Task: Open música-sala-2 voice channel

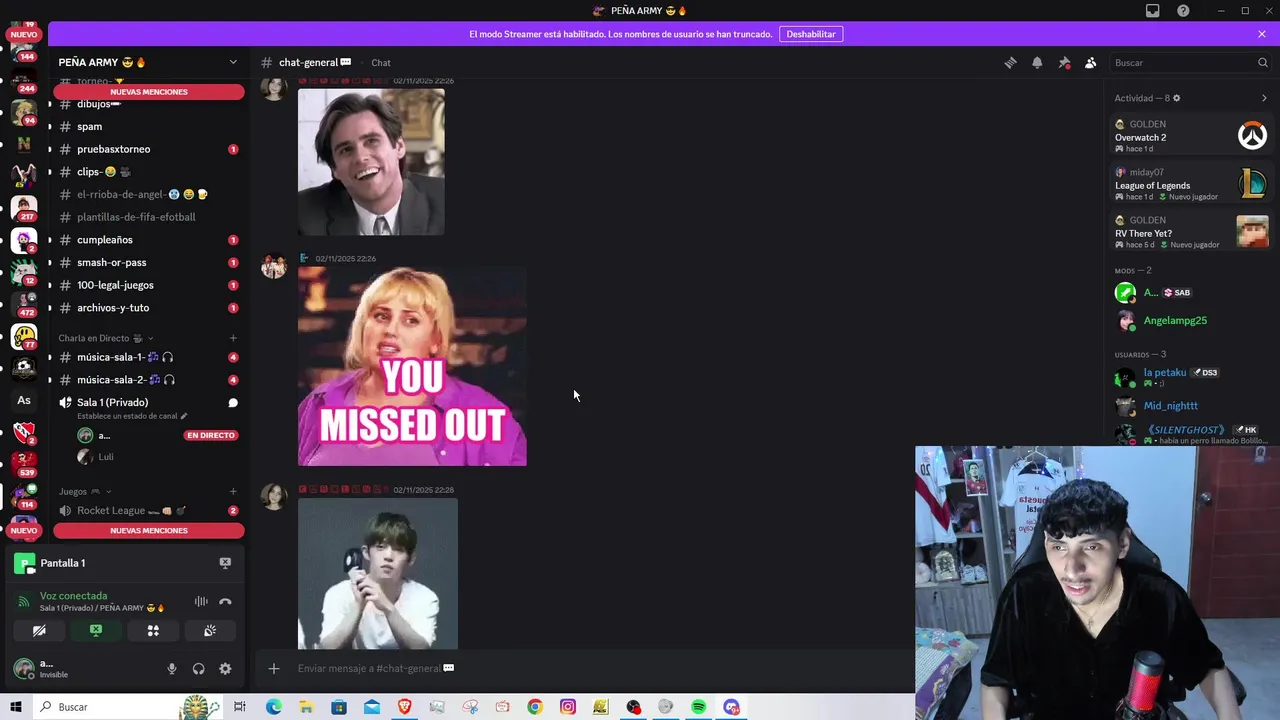Action: click(x=147, y=380)
